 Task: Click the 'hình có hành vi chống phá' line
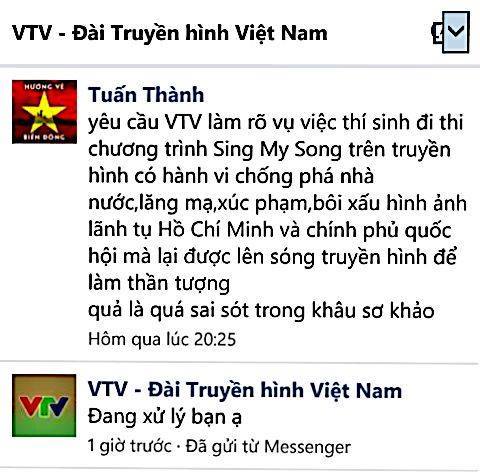(231, 176)
